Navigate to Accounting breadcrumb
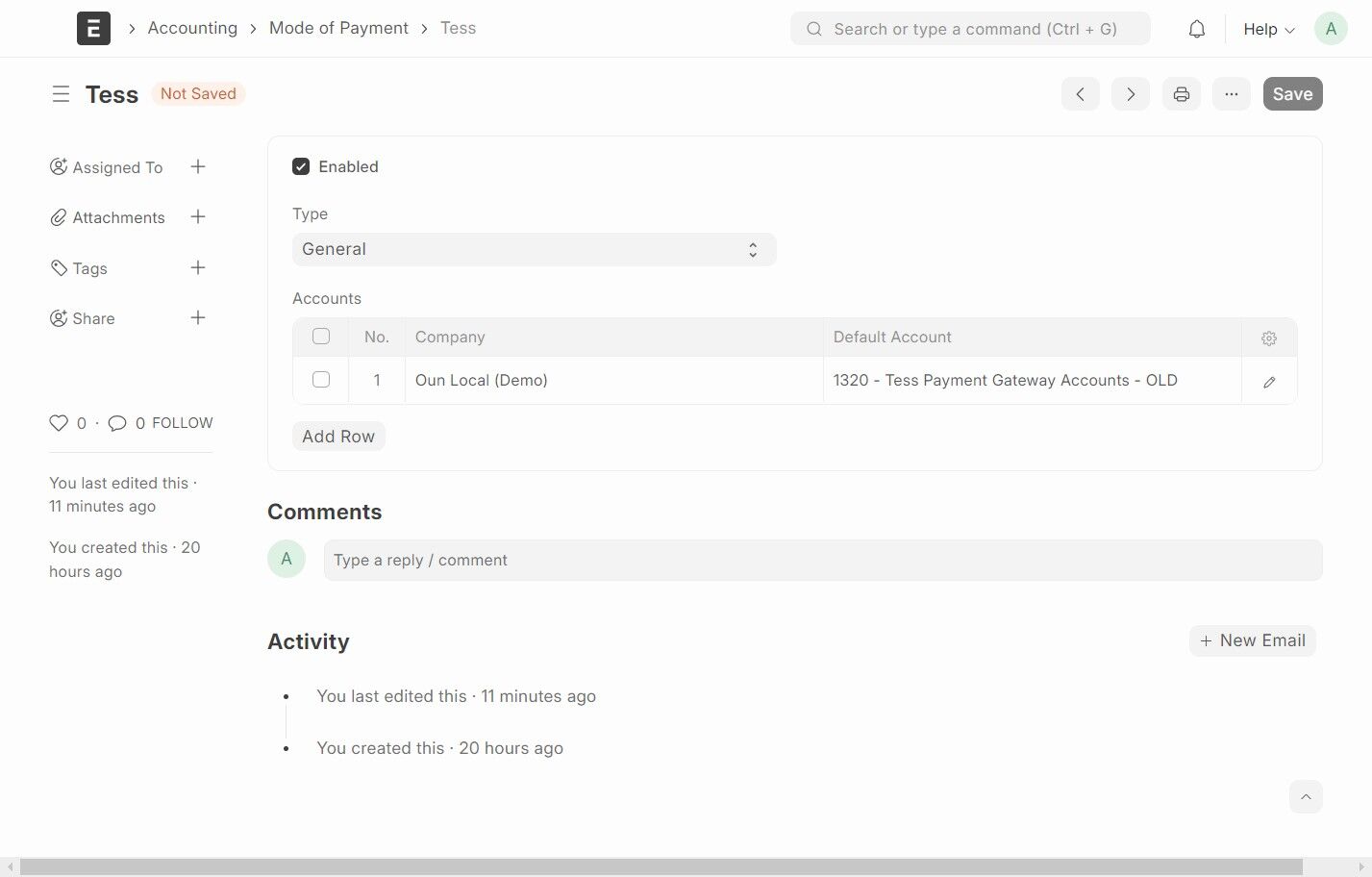1372x877 pixels. pos(192,28)
